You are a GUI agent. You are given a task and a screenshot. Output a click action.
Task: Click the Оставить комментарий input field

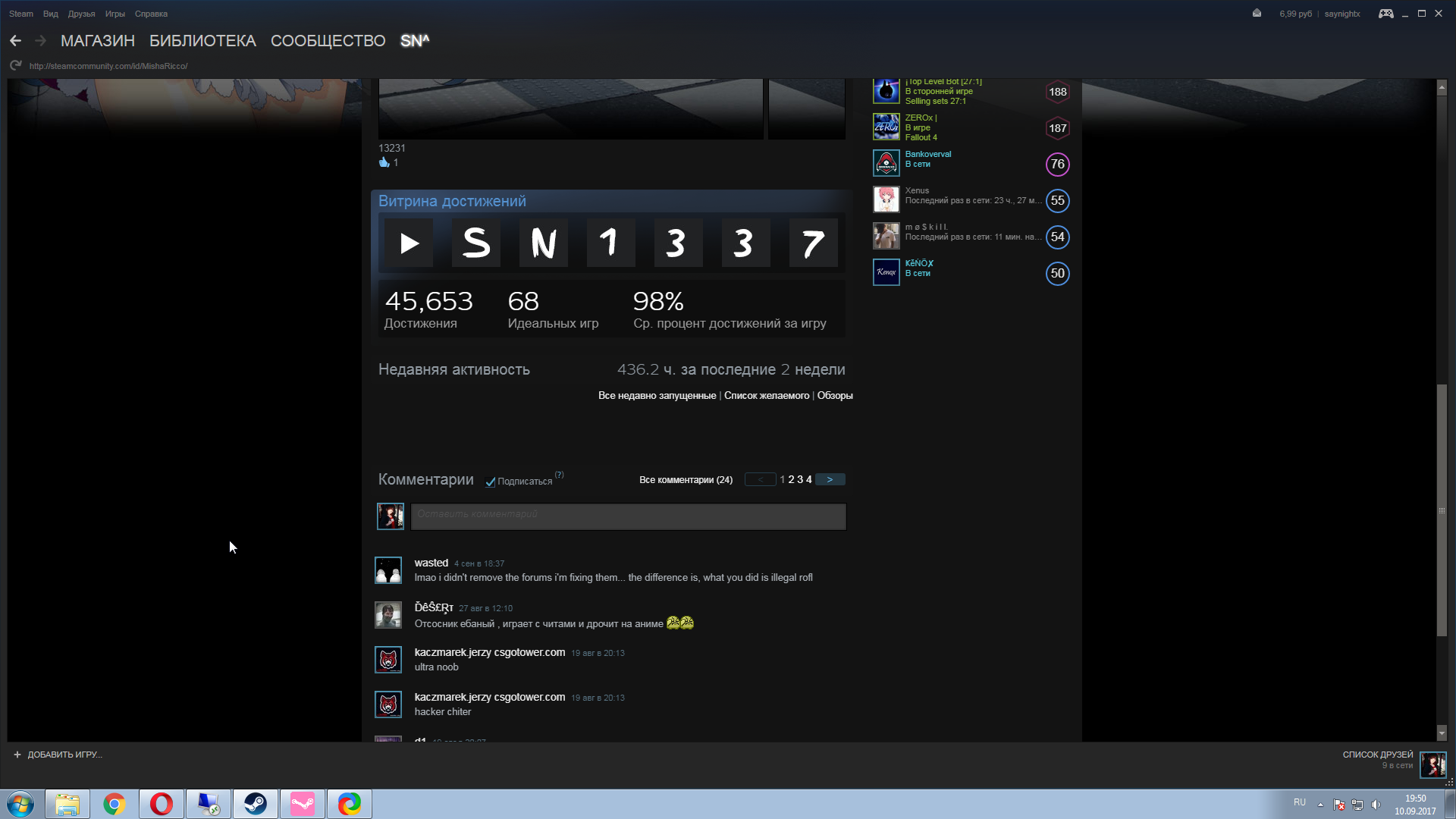click(629, 516)
